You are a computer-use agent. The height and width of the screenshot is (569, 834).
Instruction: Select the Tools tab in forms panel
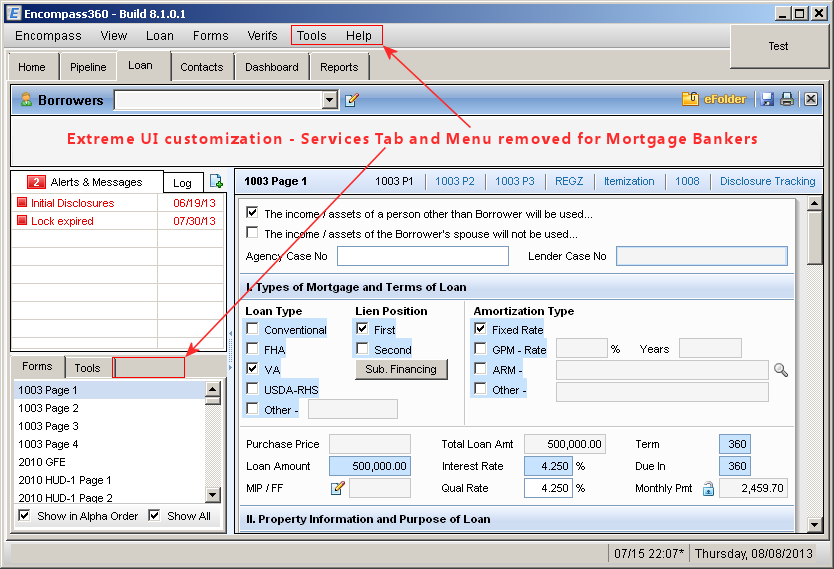(x=88, y=367)
